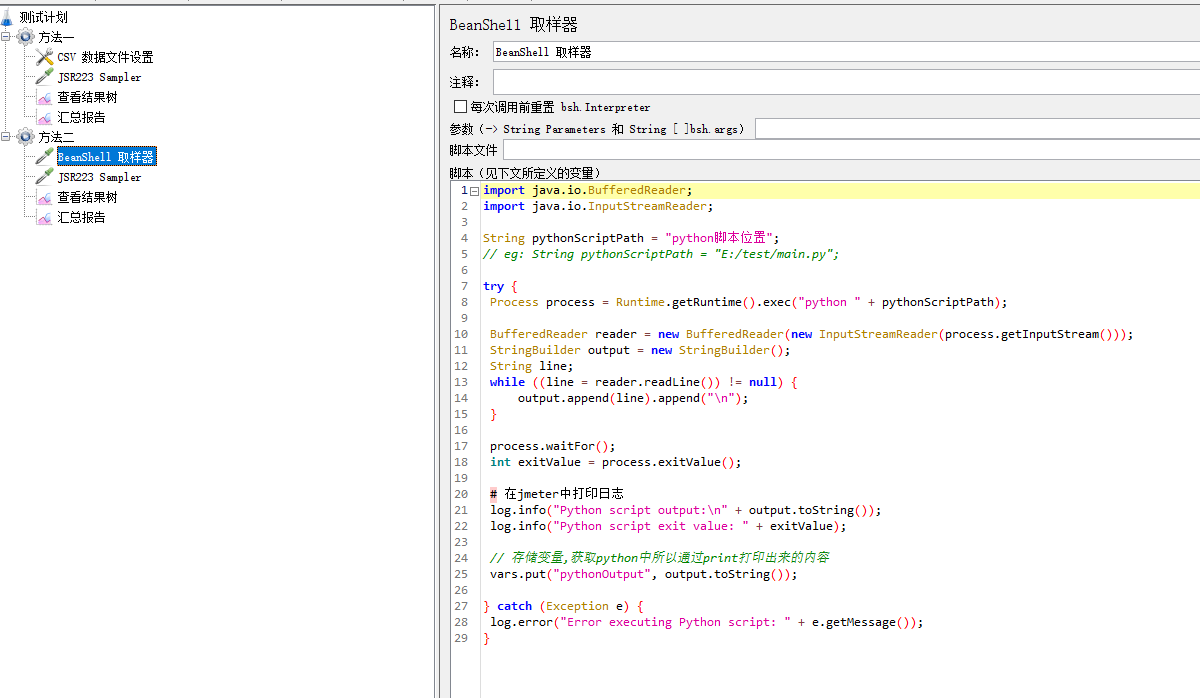Click the 注释 comment input field
Screen dimensions: 1200x698
846,82
